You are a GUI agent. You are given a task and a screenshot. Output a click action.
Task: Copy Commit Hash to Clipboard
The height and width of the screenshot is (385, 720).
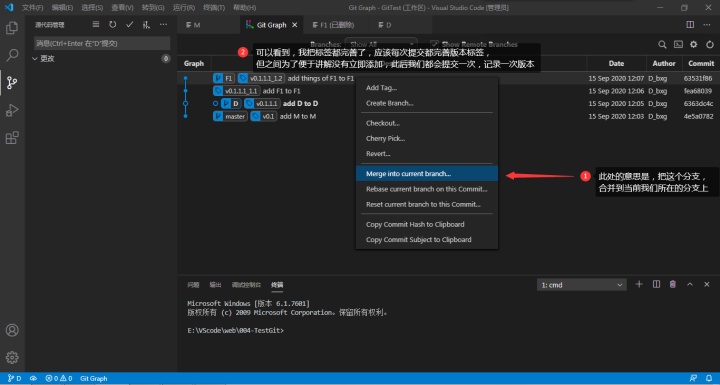(x=427, y=224)
